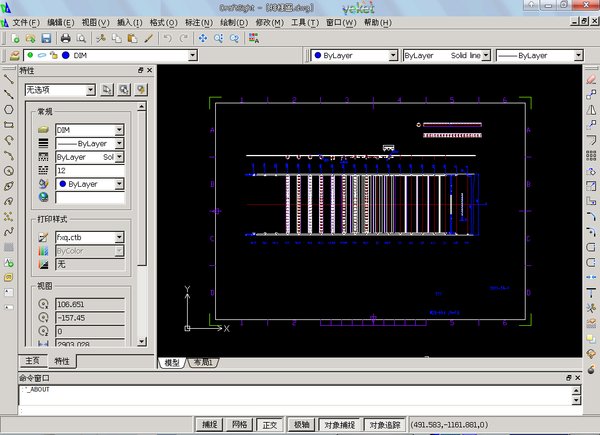Screen dimensions: 600x435
Task: Toggle the 正交 ortho mode
Action: coord(269,425)
